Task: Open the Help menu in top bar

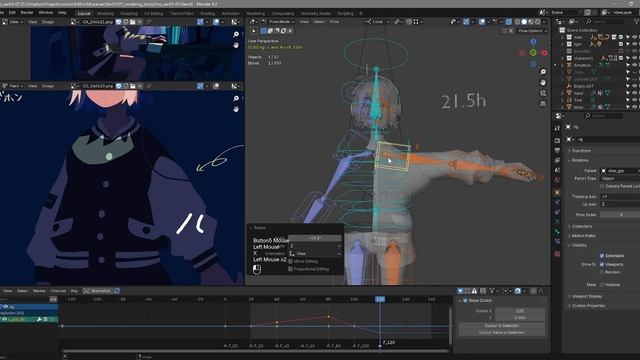Action: (62, 13)
